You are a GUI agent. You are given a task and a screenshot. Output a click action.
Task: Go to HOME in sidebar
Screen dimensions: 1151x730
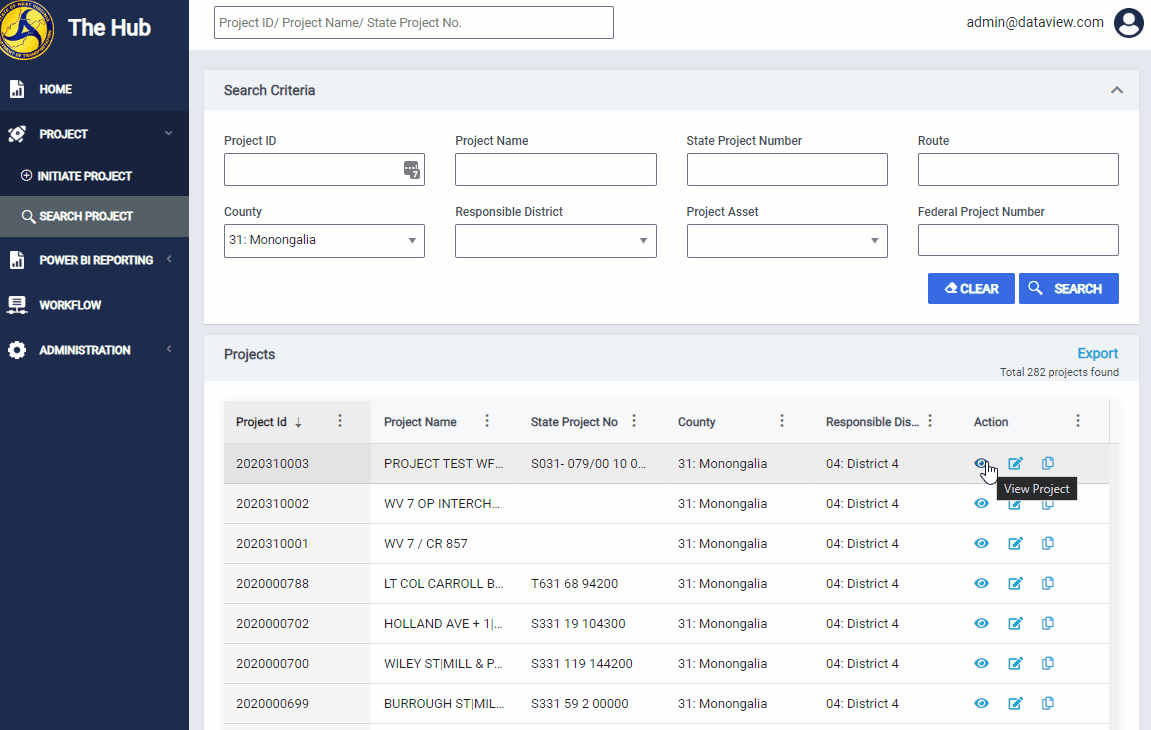[55, 90]
